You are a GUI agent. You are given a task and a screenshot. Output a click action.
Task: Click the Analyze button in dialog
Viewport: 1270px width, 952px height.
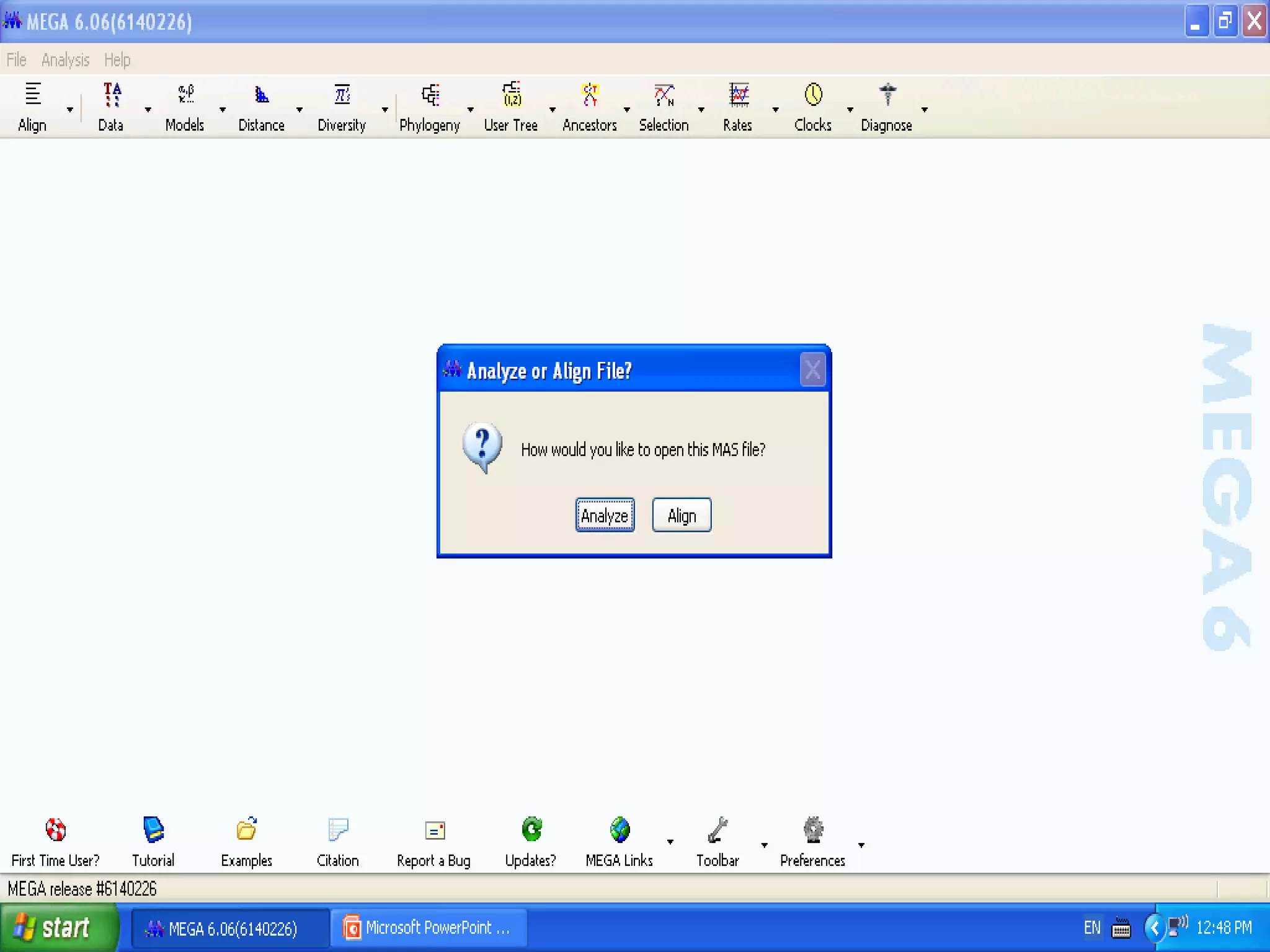pyautogui.click(x=605, y=515)
